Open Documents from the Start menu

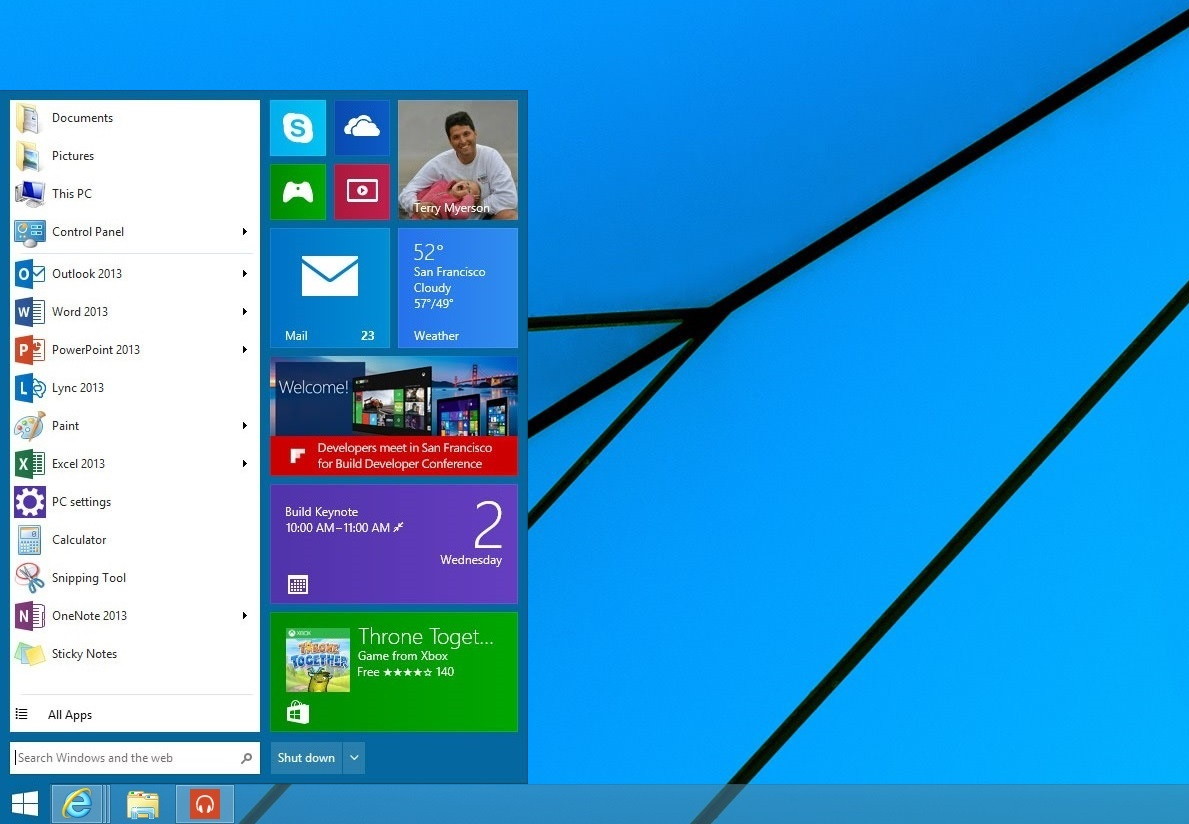(82, 118)
